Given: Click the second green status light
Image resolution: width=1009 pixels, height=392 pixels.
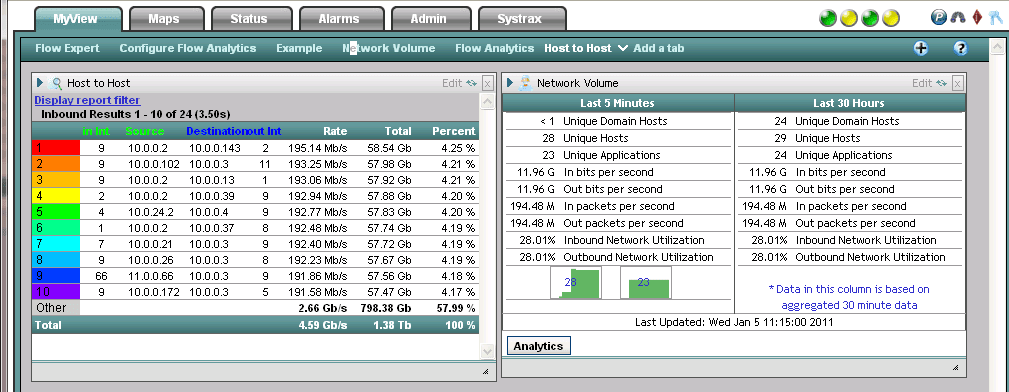Looking at the screenshot, I should (x=870, y=18).
